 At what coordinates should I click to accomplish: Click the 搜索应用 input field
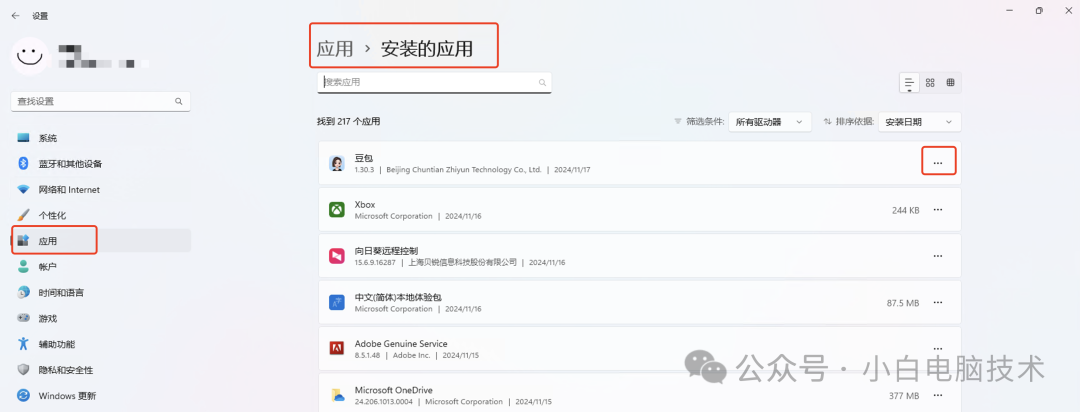point(434,82)
